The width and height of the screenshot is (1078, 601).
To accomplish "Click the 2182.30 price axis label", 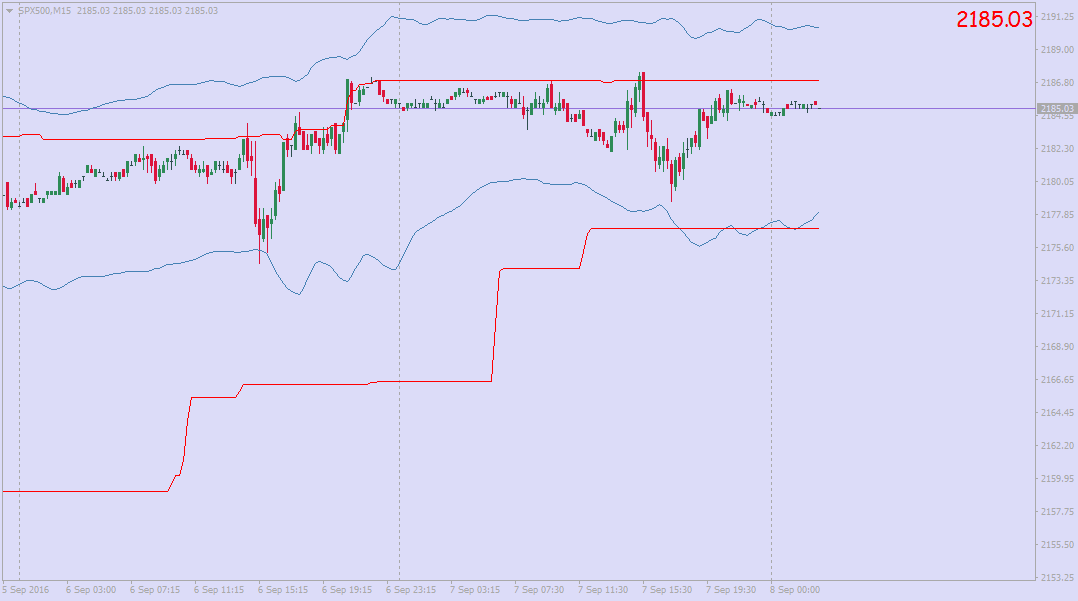I will click(1057, 149).
